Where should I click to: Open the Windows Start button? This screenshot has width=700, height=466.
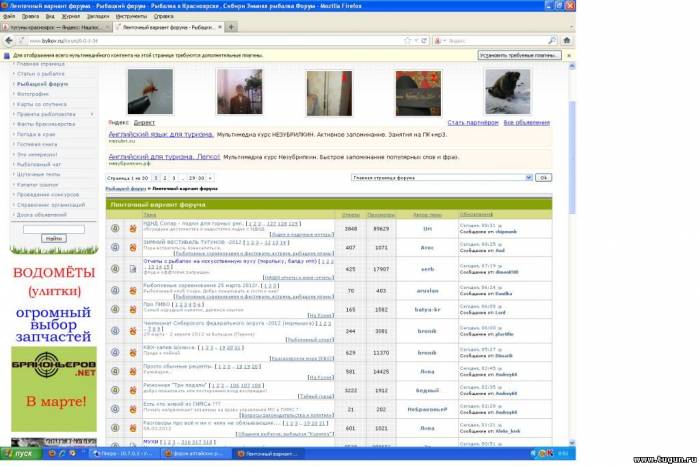point(21,454)
